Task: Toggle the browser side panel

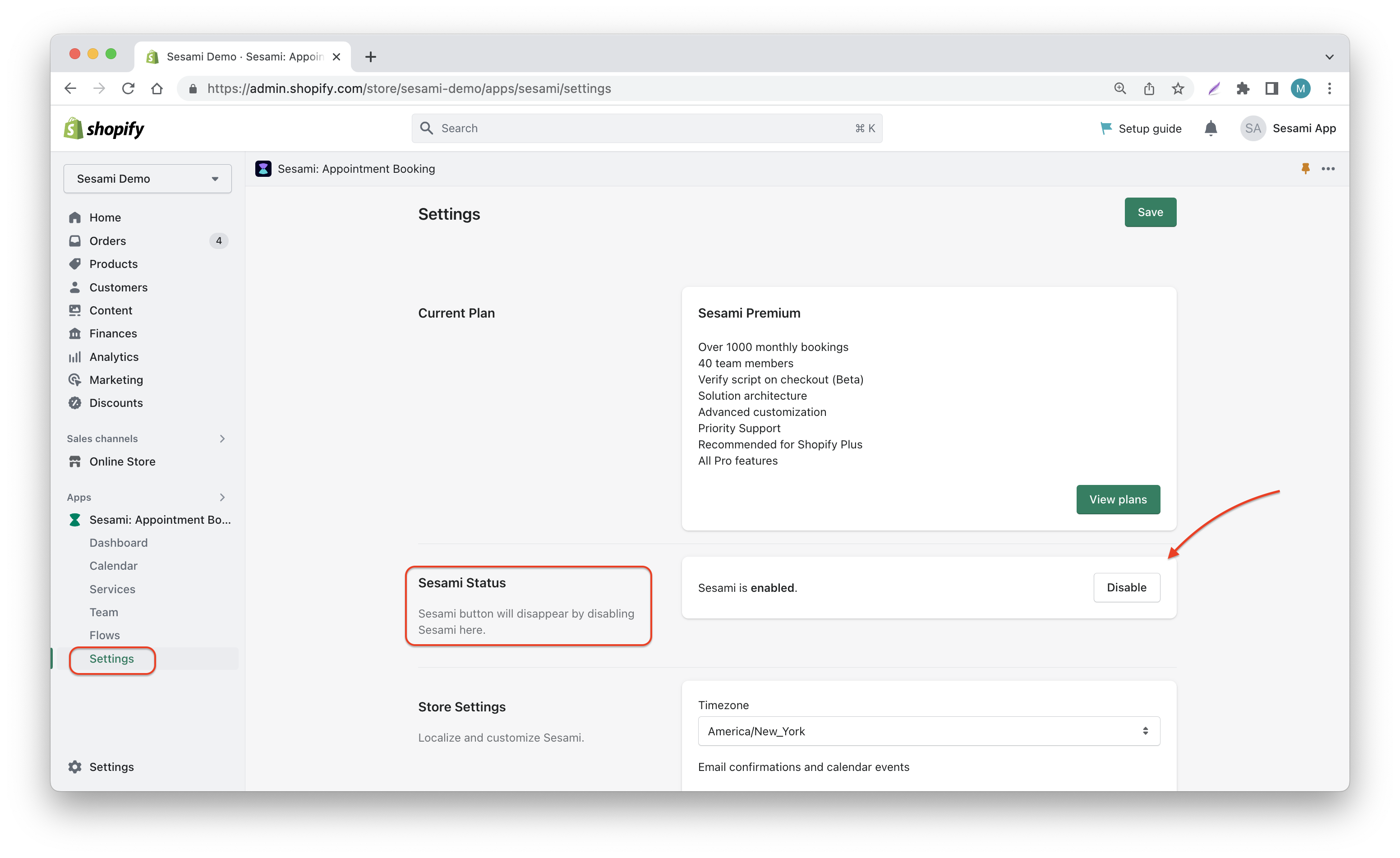Action: [x=1271, y=88]
